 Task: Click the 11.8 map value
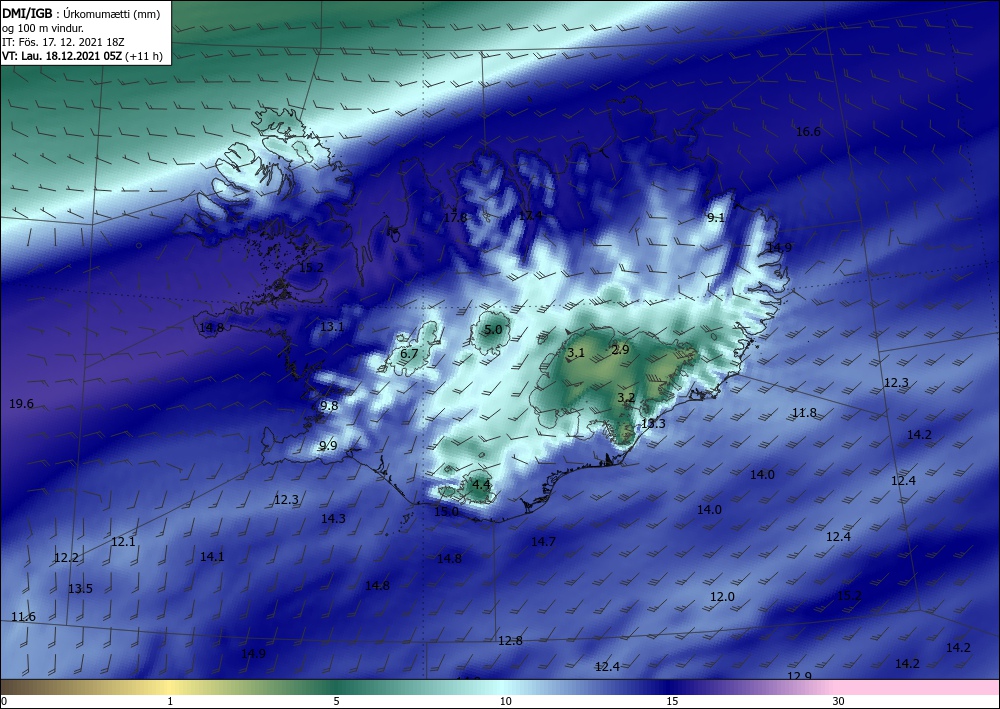tap(804, 413)
